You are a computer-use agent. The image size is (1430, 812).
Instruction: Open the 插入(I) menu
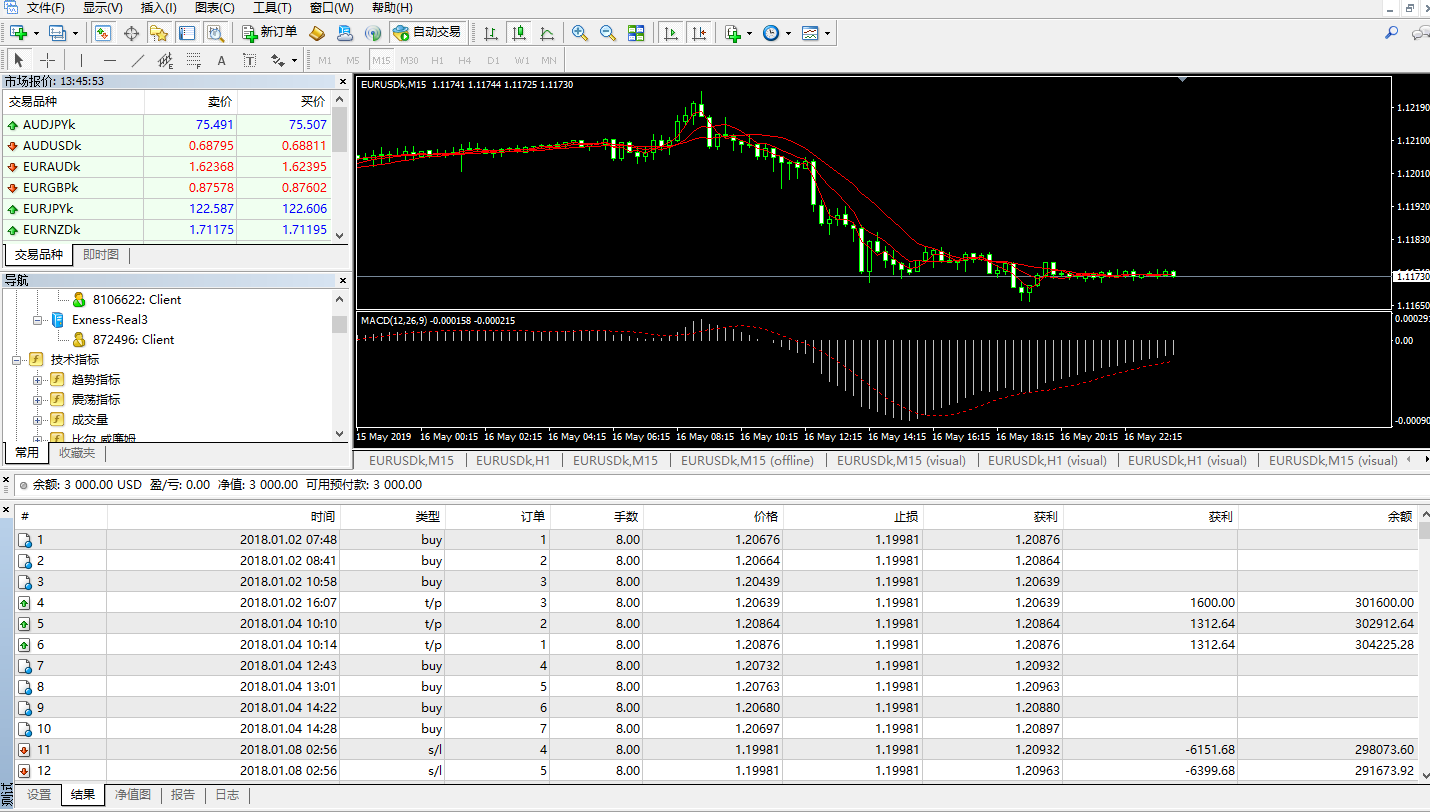[x=158, y=8]
